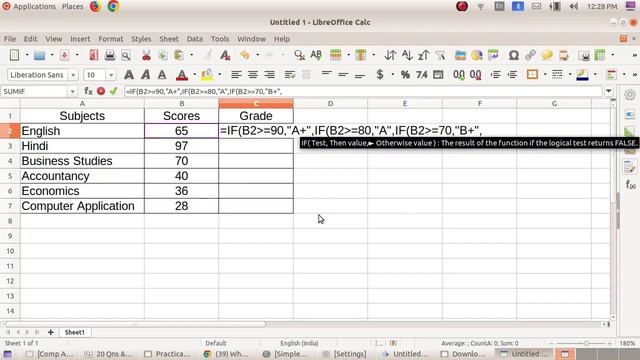The height and width of the screenshot is (360, 640).
Task: Toggle Align Right
Action: [x=269, y=75]
